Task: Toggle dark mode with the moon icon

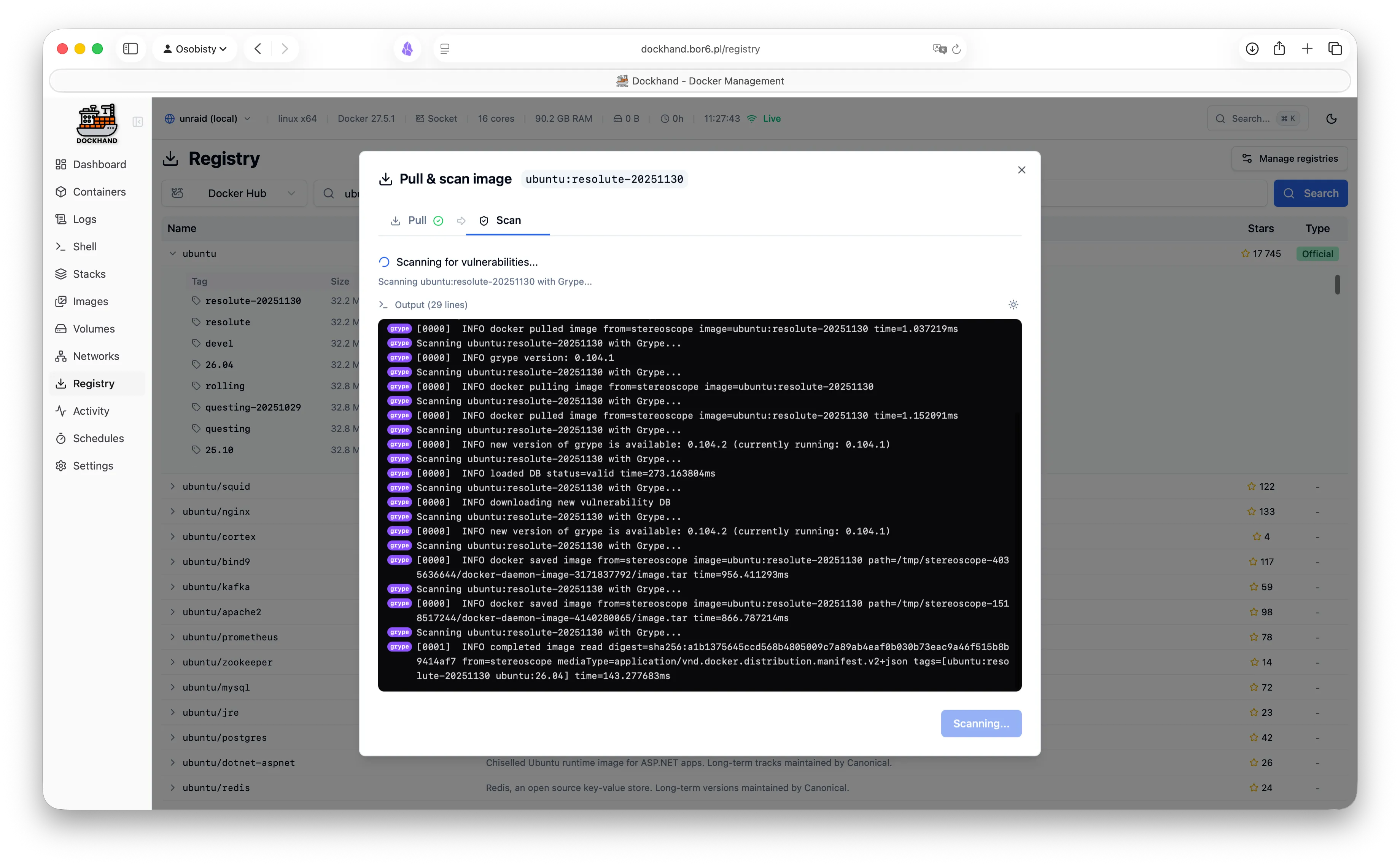Action: click(x=1331, y=119)
